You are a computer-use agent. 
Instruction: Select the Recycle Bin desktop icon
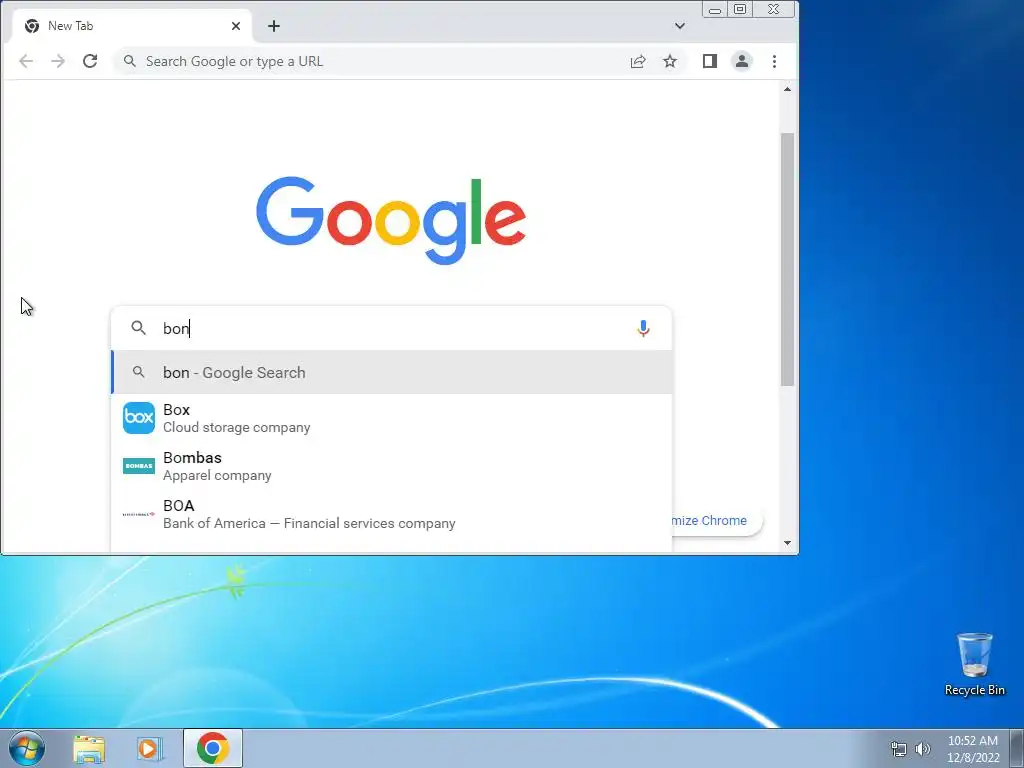[974, 664]
